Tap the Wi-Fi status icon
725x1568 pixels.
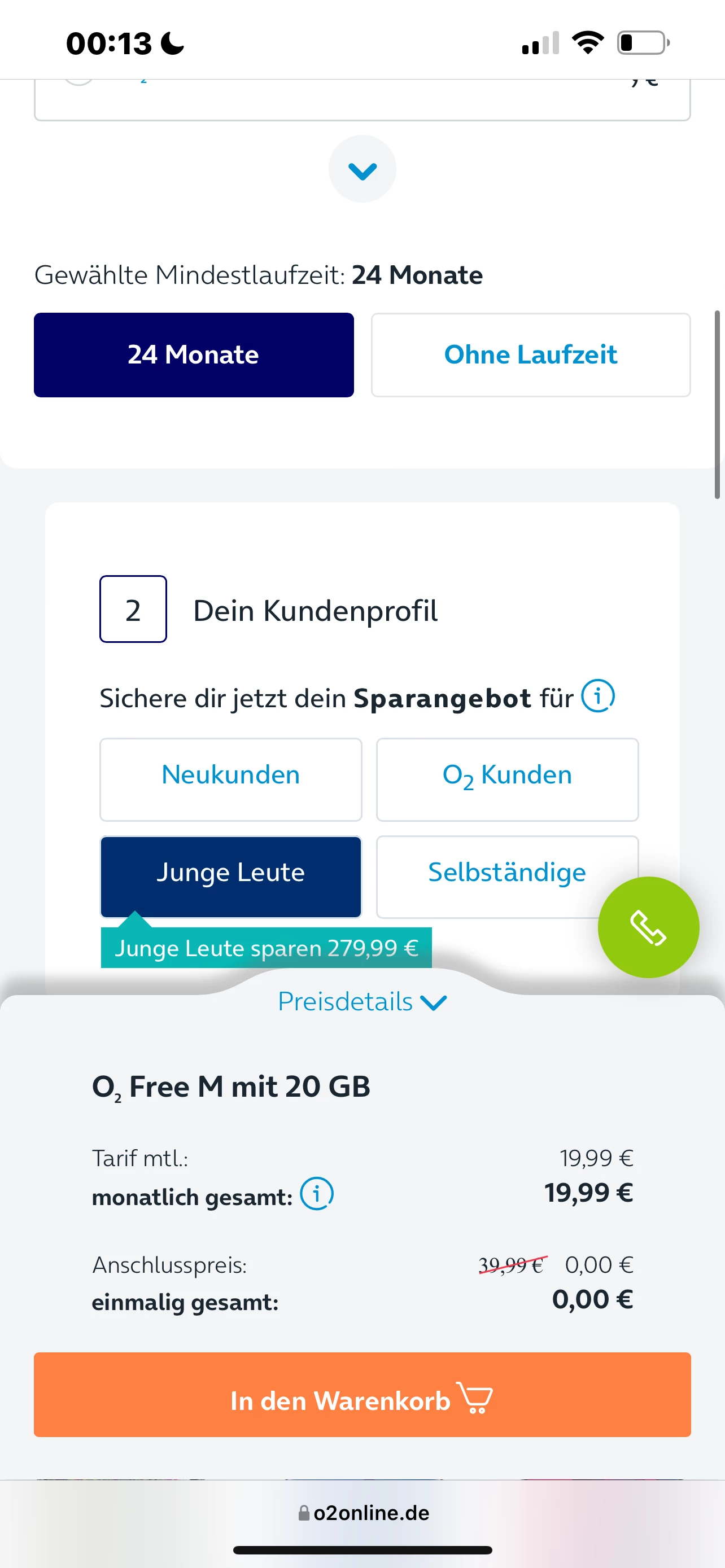587,42
